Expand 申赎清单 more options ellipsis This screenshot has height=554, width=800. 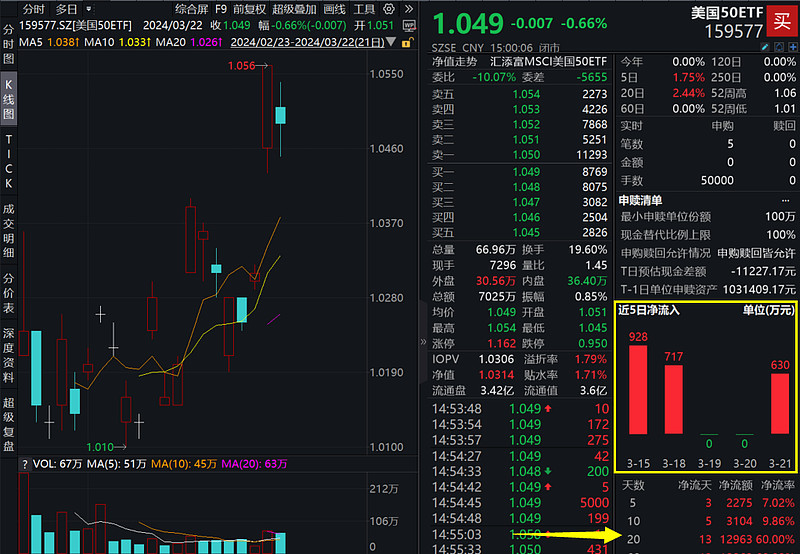(785, 200)
